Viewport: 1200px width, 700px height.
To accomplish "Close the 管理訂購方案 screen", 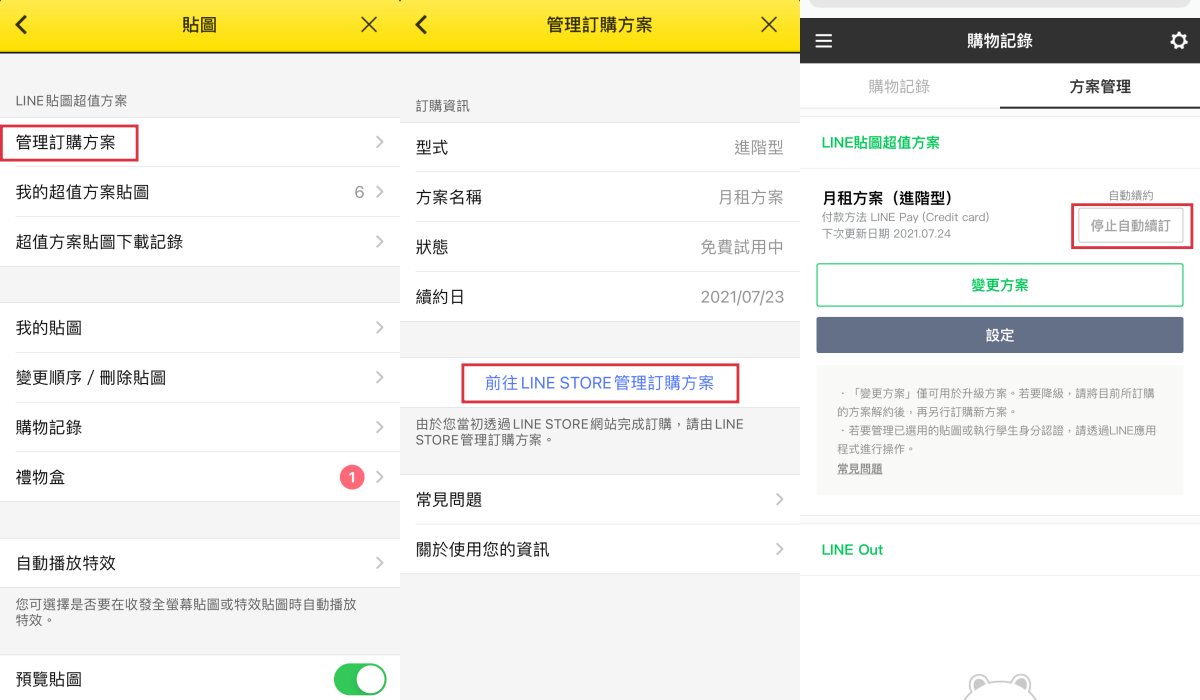I will [x=769, y=25].
